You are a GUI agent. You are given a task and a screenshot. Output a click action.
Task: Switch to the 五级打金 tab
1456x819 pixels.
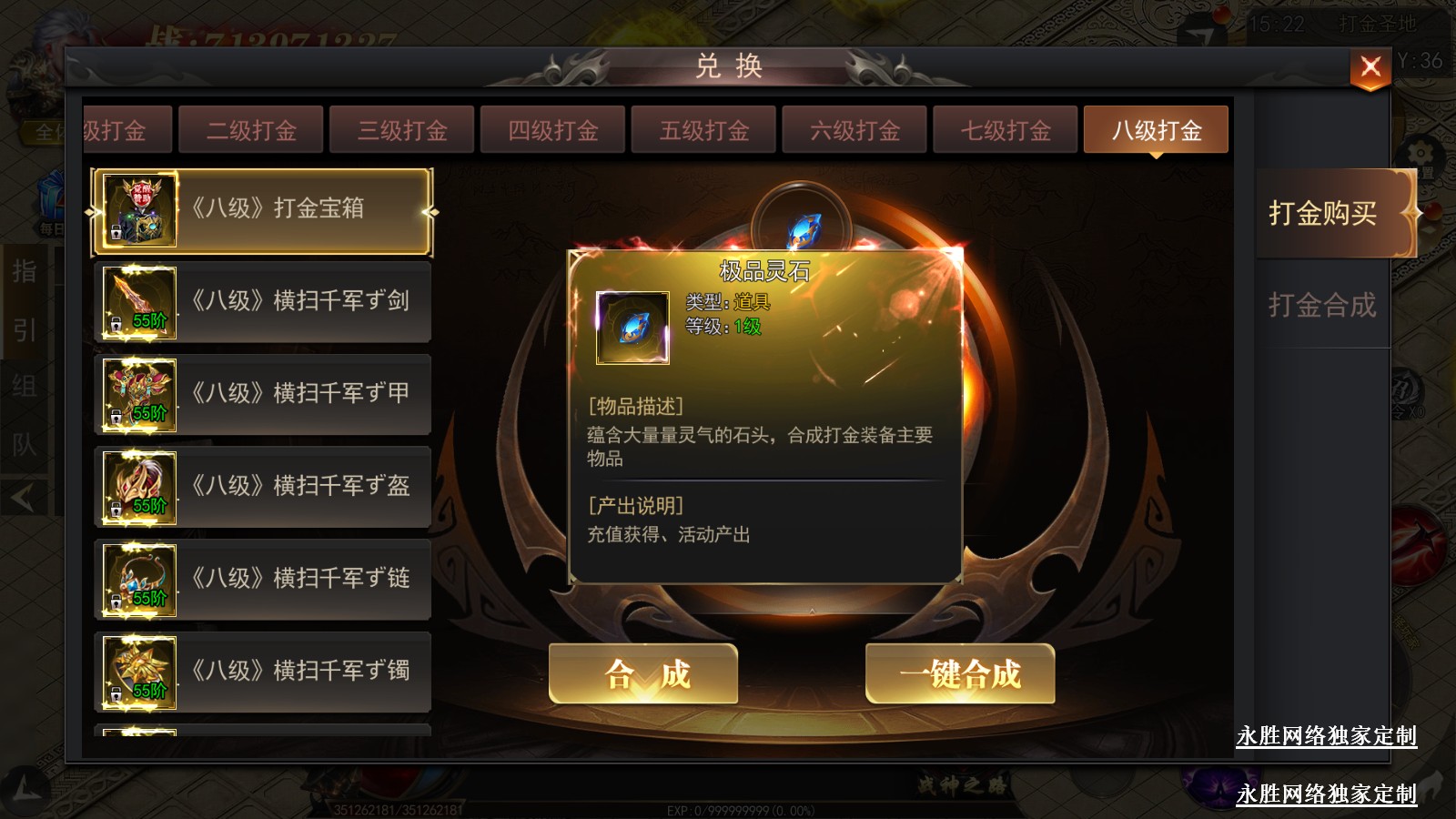point(703,130)
